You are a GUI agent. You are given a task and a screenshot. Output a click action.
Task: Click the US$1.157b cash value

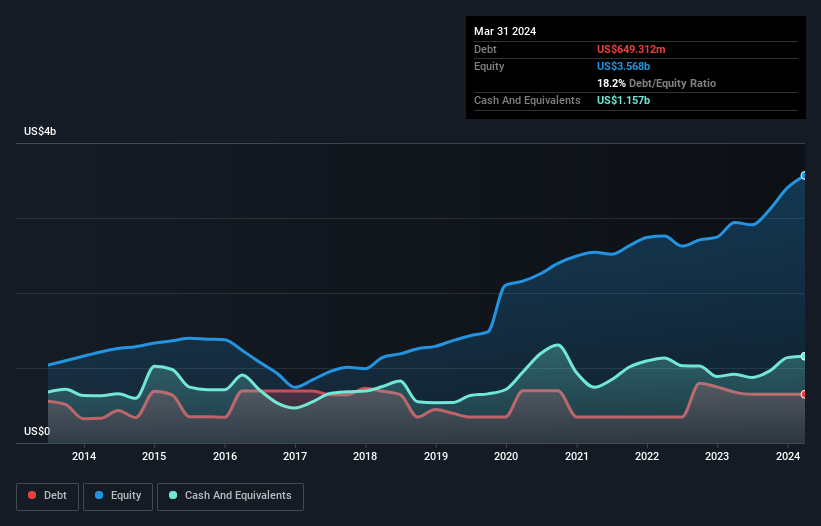[623, 100]
